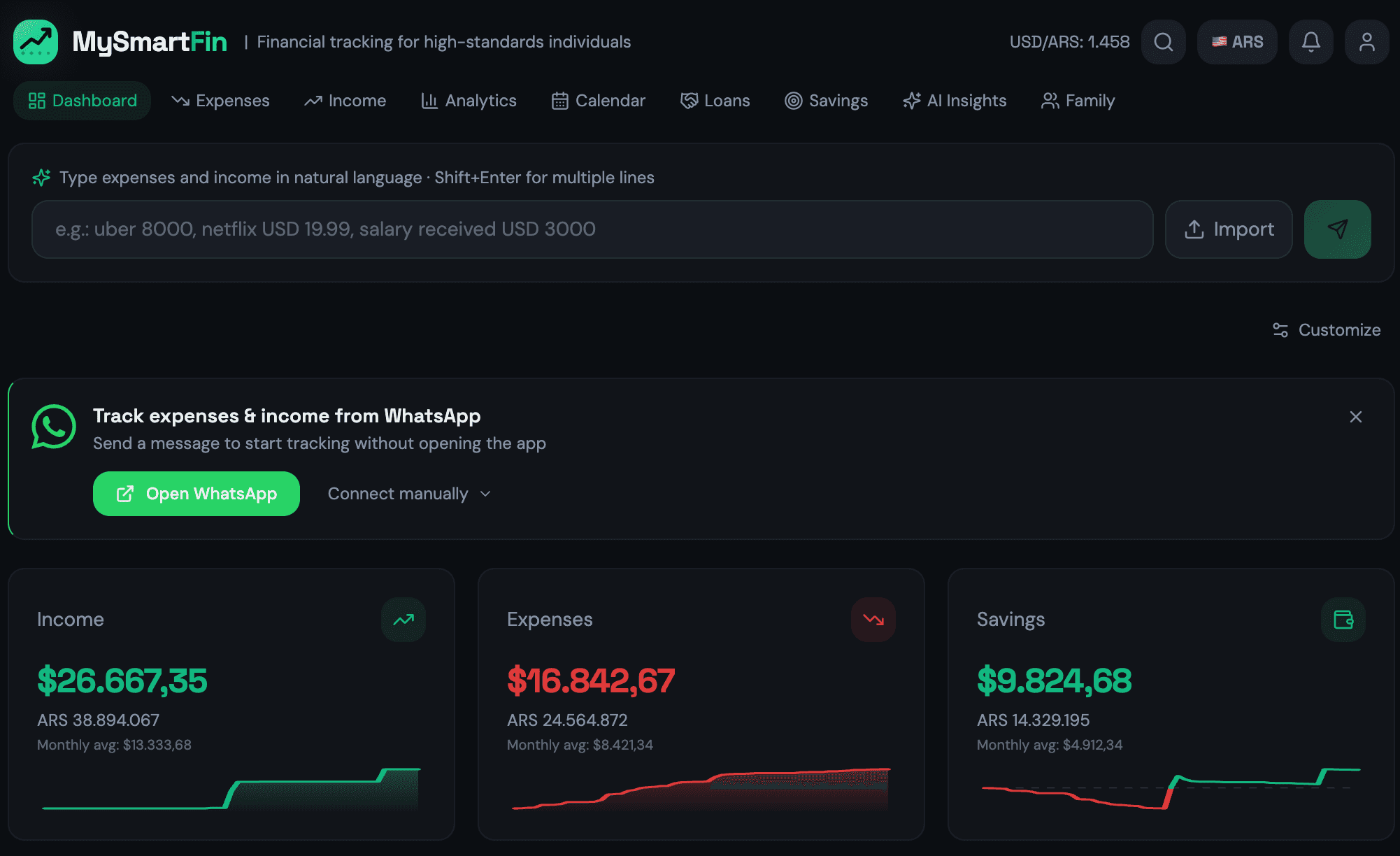The height and width of the screenshot is (856, 1400).
Task: Click the Expenses downtrend icon on Expenses card
Action: click(873, 619)
